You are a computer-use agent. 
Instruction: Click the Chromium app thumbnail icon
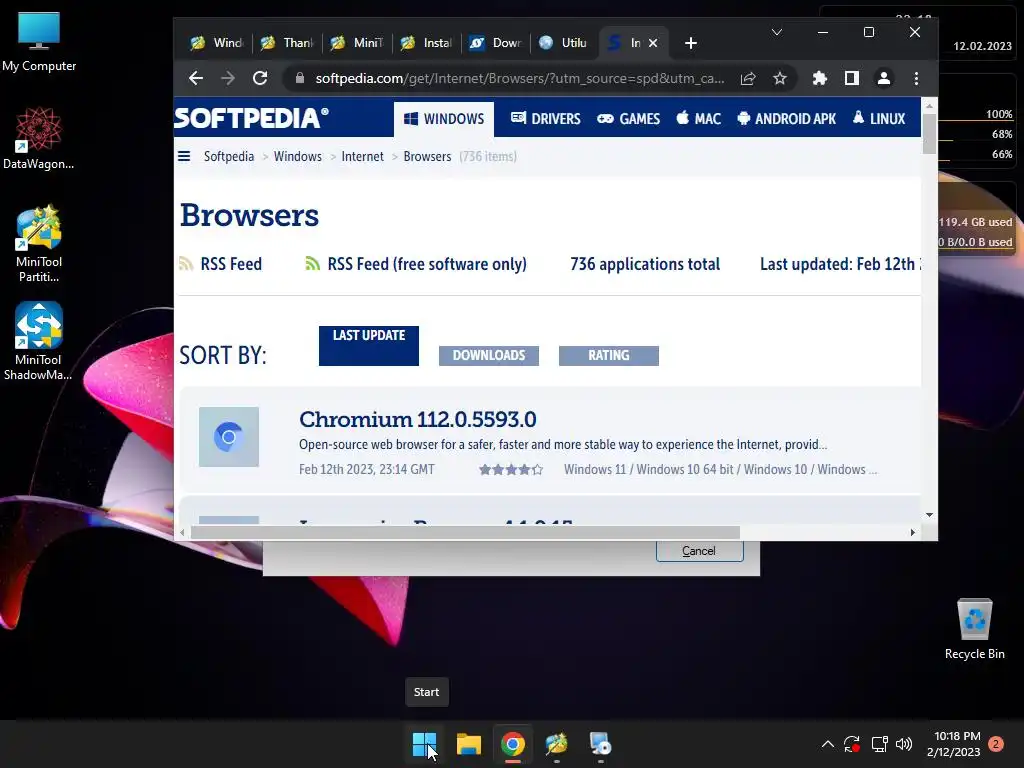(x=229, y=437)
